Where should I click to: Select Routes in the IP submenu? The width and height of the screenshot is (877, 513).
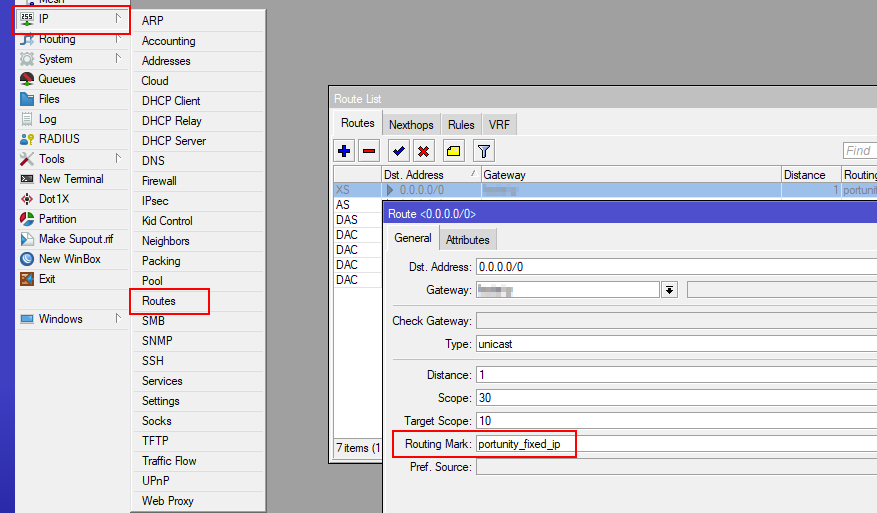(159, 301)
